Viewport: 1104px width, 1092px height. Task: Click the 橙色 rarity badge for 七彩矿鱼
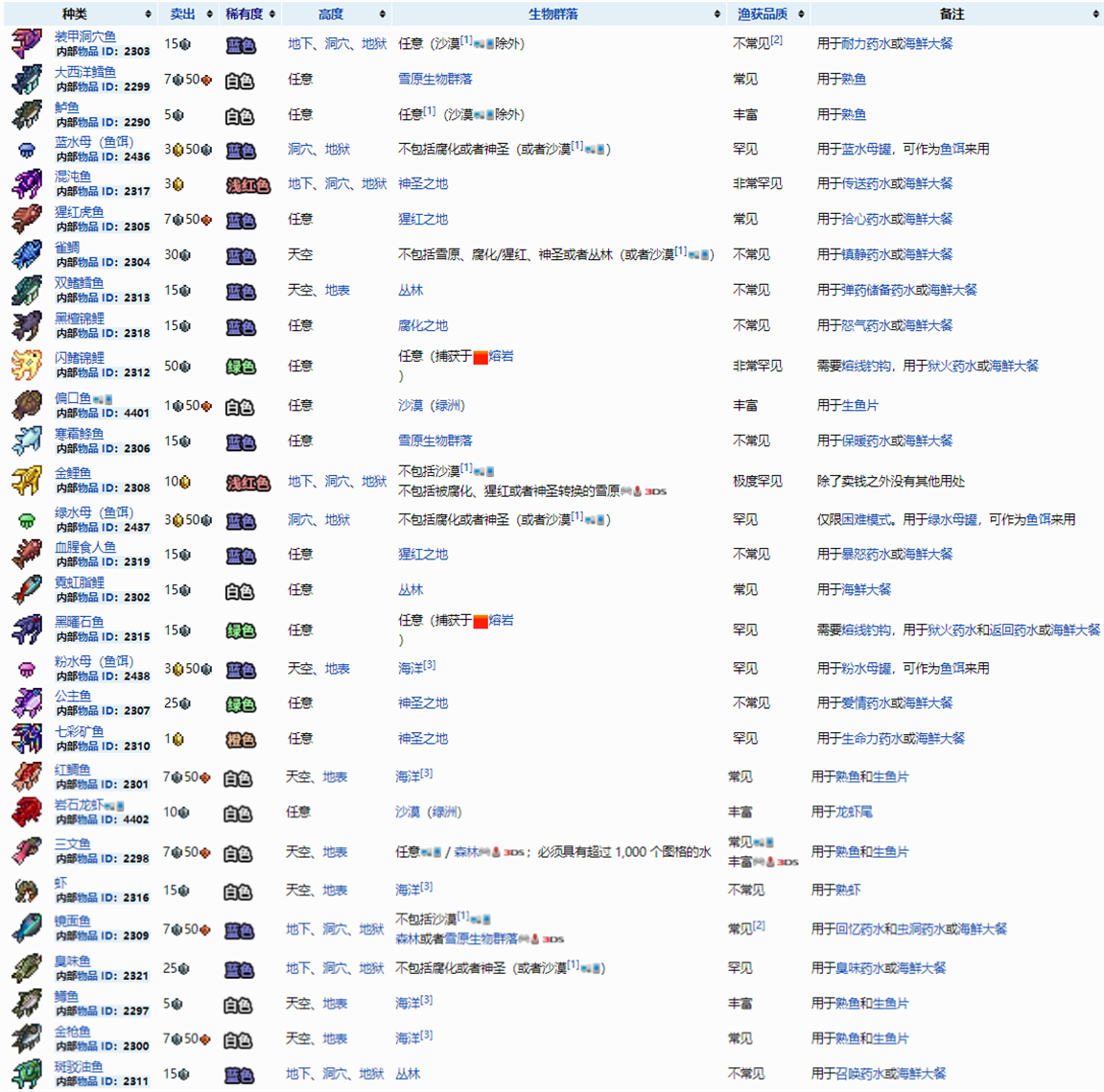click(240, 740)
